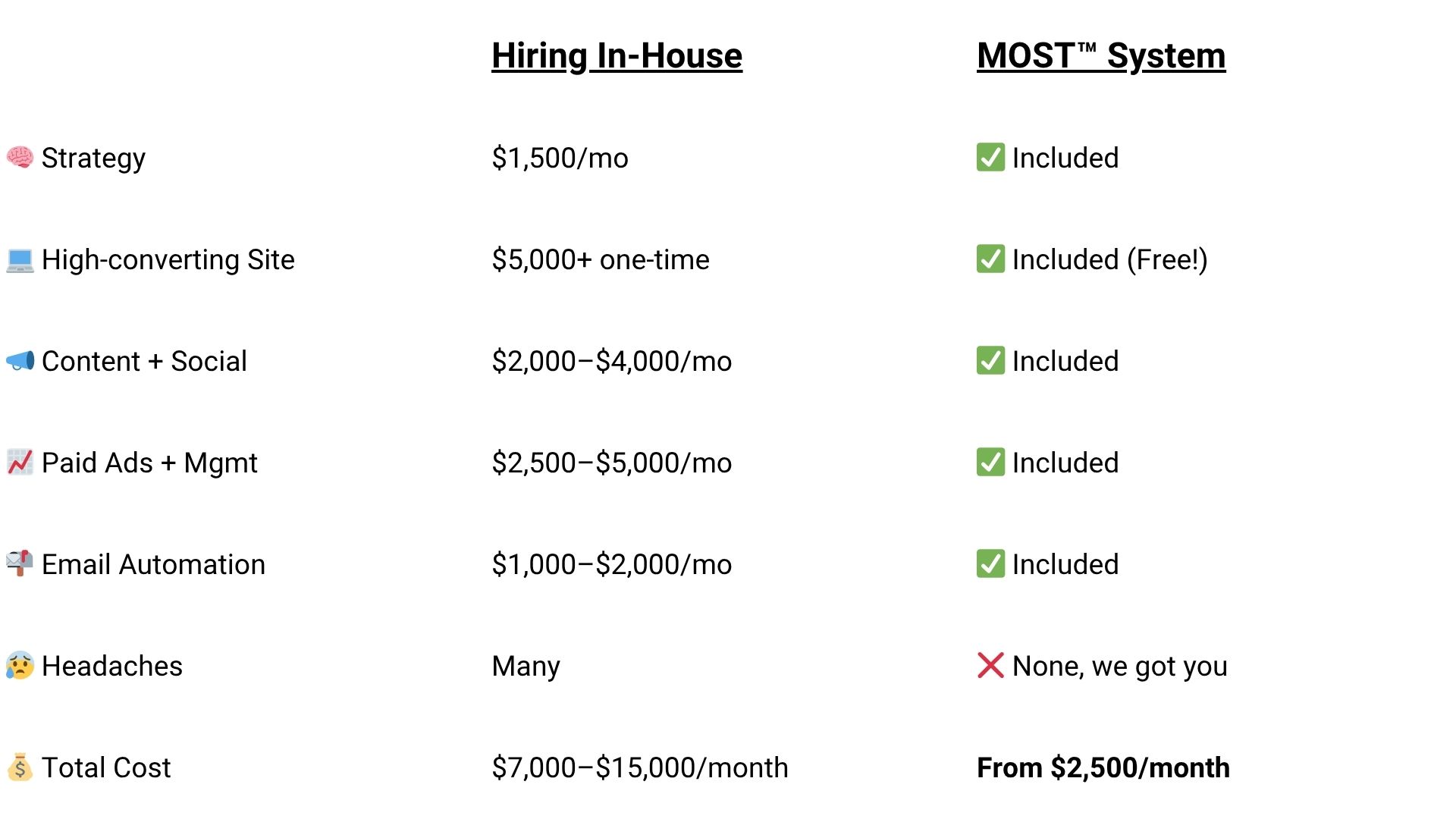
Task: Click the Hiring In-House heading
Action: pos(617,56)
